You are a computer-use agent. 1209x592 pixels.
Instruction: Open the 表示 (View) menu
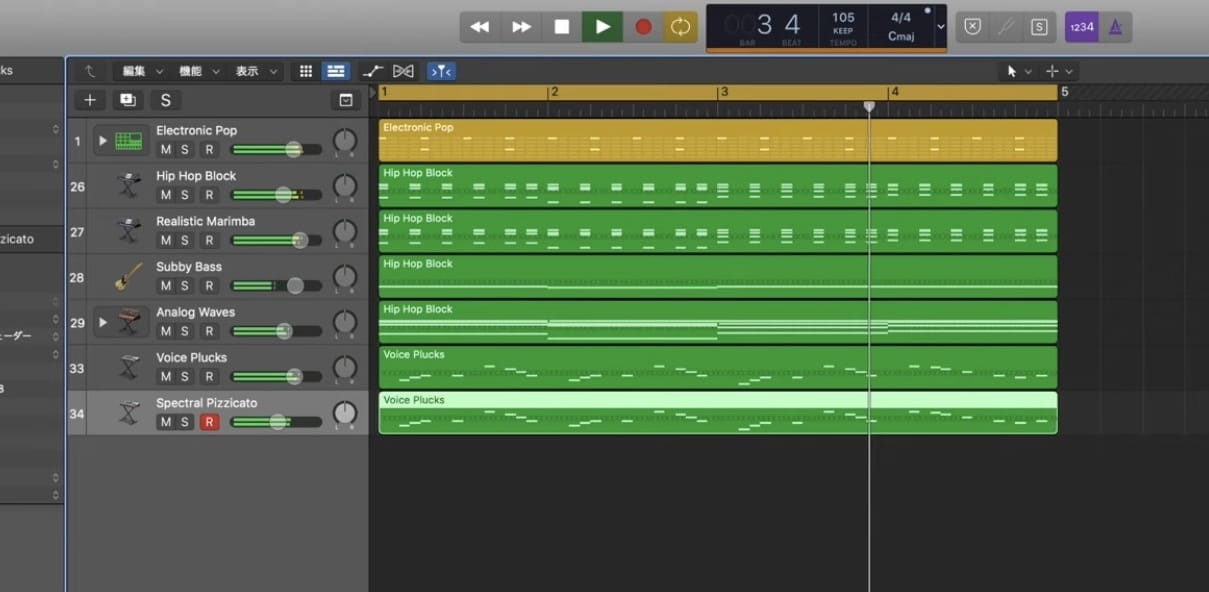click(x=254, y=71)
